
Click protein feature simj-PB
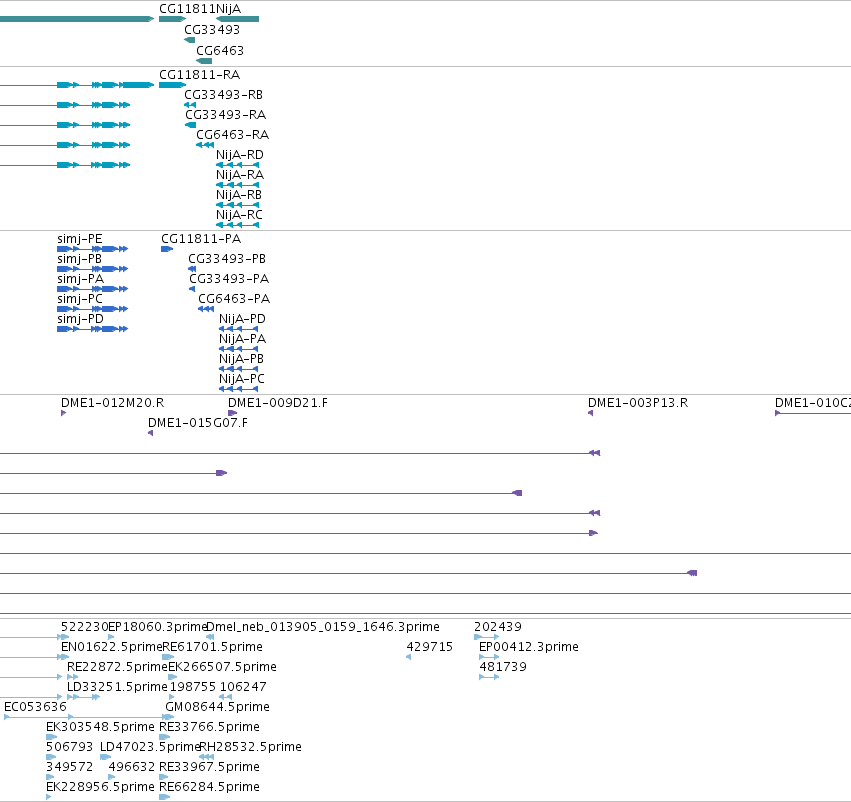(x=79, y=259)
